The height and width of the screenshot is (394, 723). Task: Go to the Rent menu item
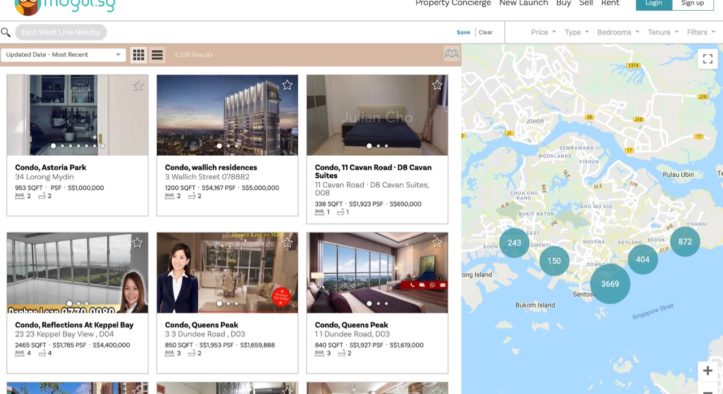tap(610, 3)
